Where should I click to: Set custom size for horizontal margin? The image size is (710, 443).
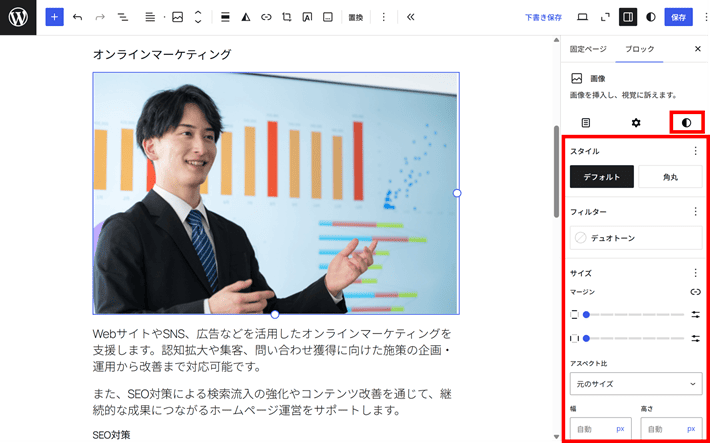[696, 338]
